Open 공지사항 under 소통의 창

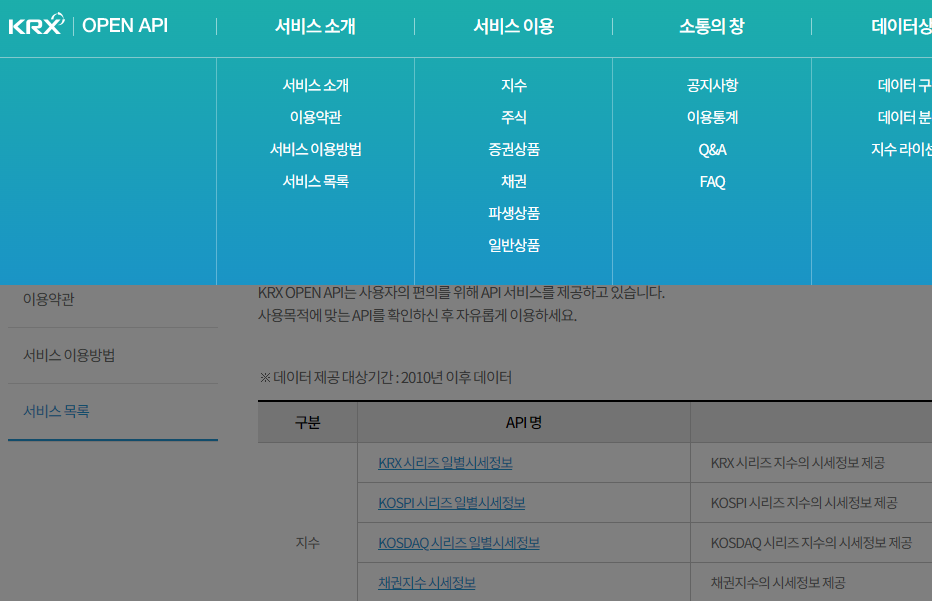(x=712, y=85)
